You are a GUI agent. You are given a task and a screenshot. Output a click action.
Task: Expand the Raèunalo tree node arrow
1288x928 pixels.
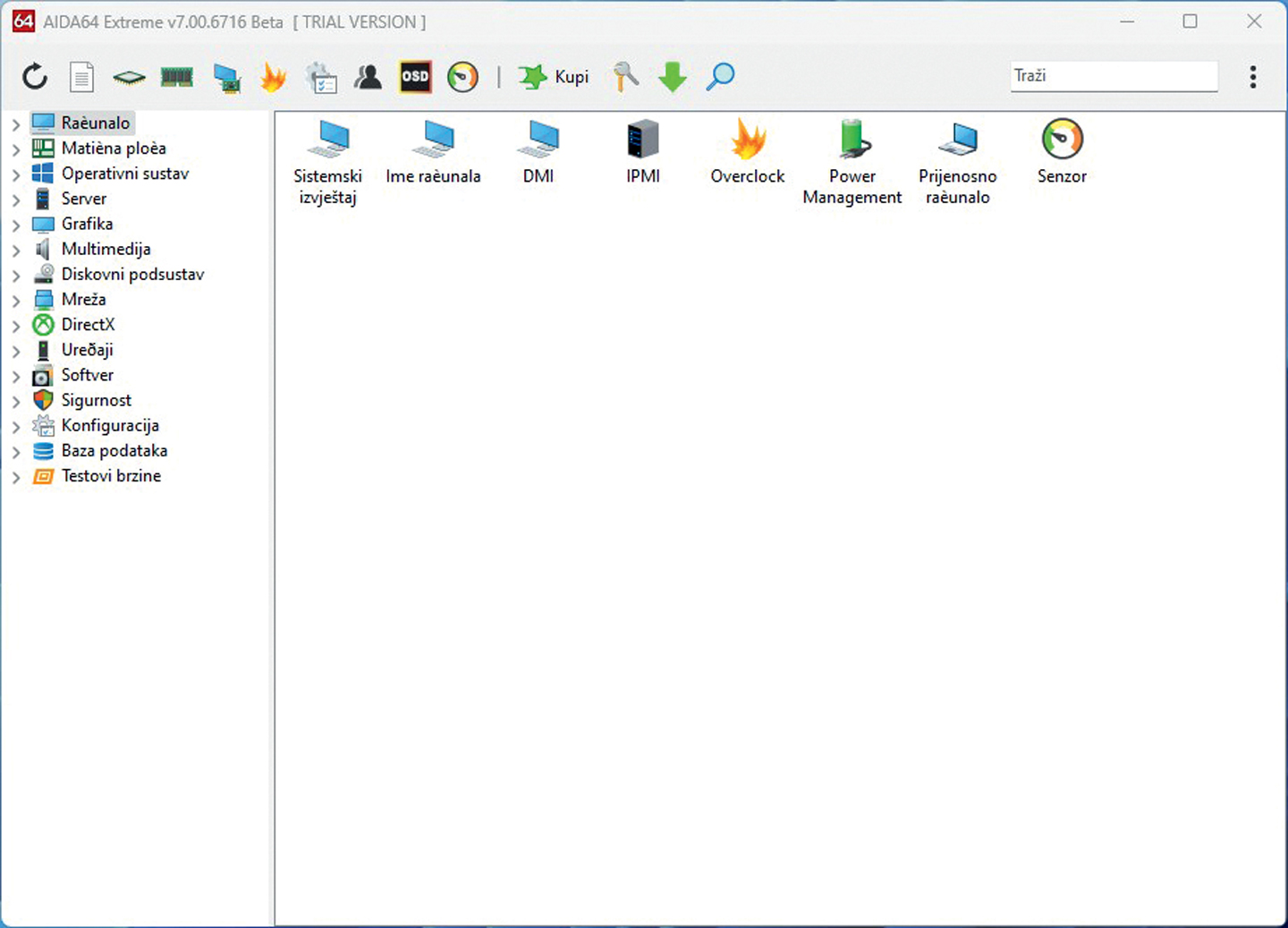tap(16, 124)
